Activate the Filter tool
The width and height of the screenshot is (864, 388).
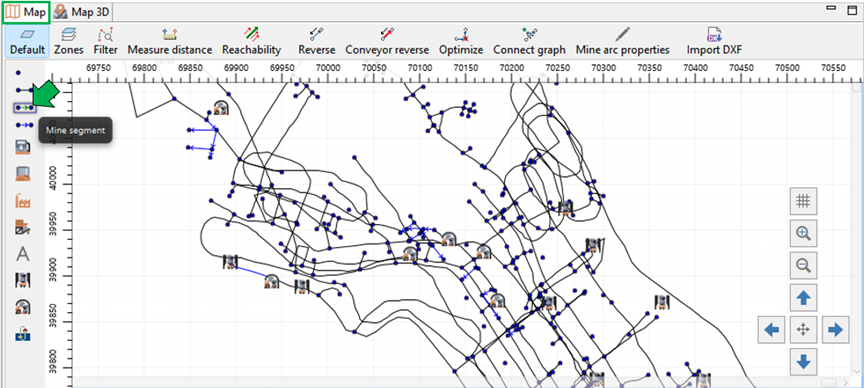(x=105, y=42)
